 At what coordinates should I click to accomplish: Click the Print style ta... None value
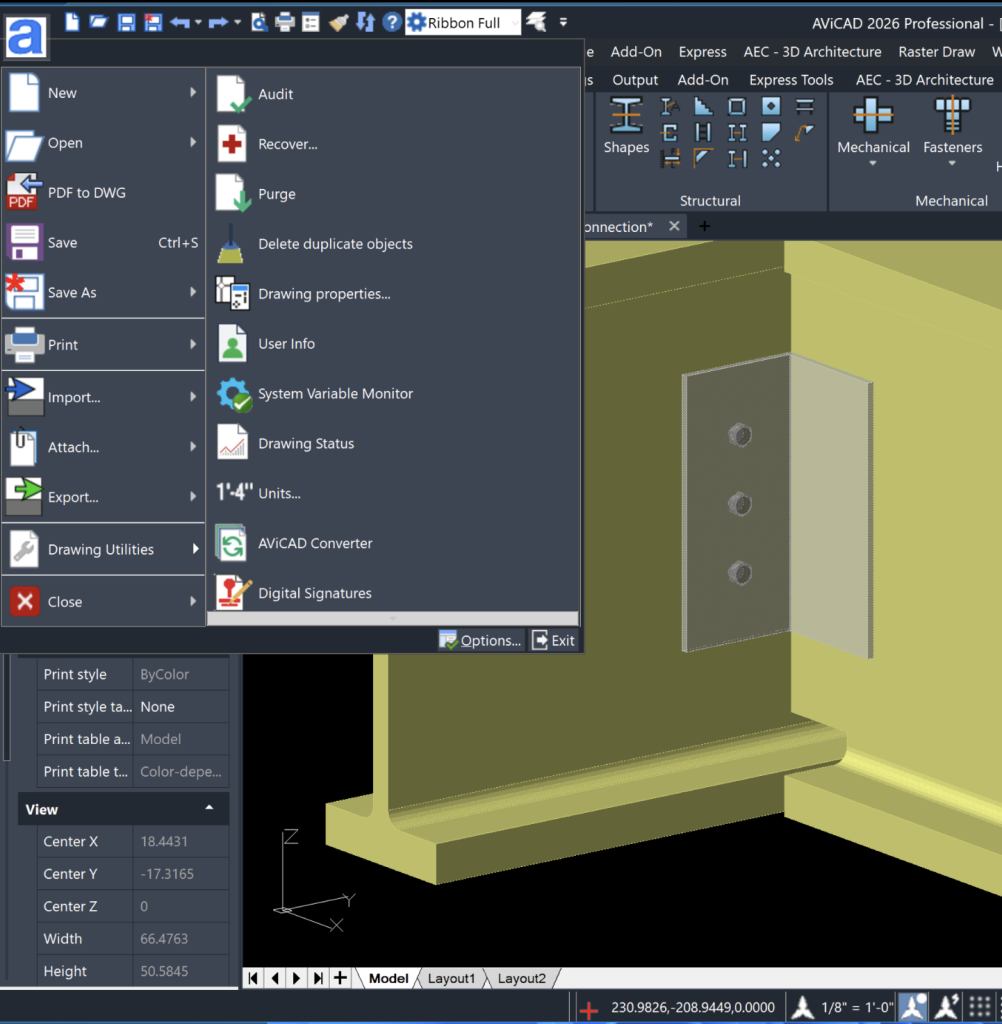point(180,707)
